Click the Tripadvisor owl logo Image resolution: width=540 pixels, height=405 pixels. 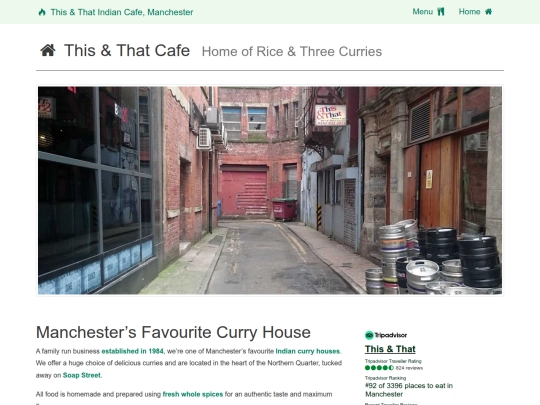click(369, 335)
